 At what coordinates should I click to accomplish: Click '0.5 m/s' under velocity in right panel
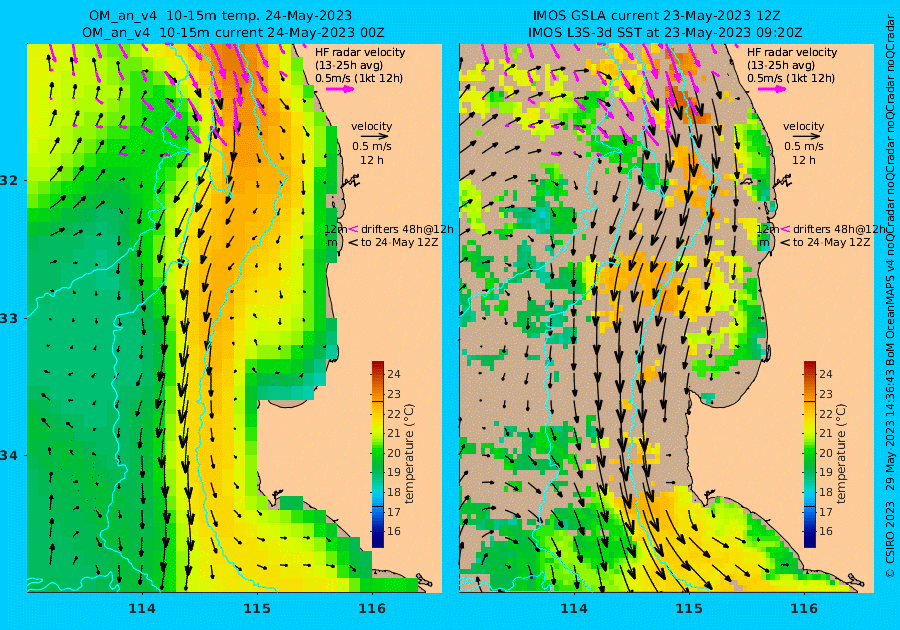pos(803,147)
